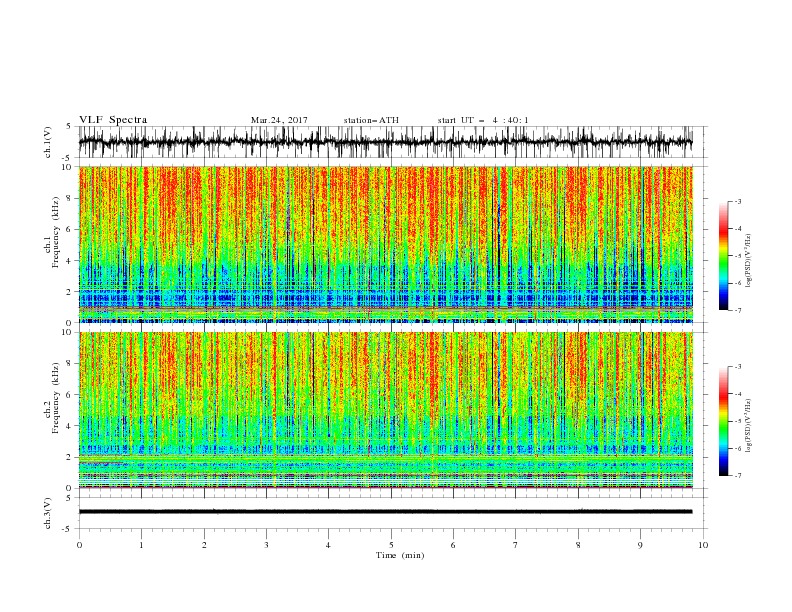This screenshot has height=612, width=792.
Task: Click the '8' kHz tick on ch.2 frequency axis
Action: 70,364
